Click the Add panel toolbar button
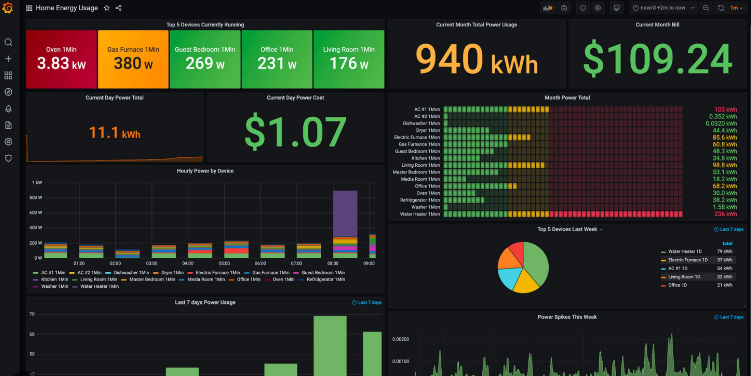Screen dimensions: 751x376 click(x=547, y=8)
